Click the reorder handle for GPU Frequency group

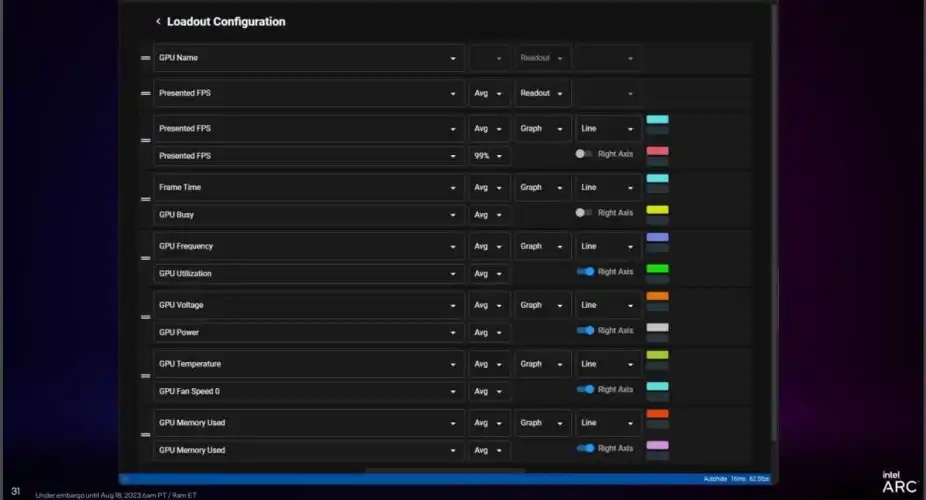(x=145, y=259)
